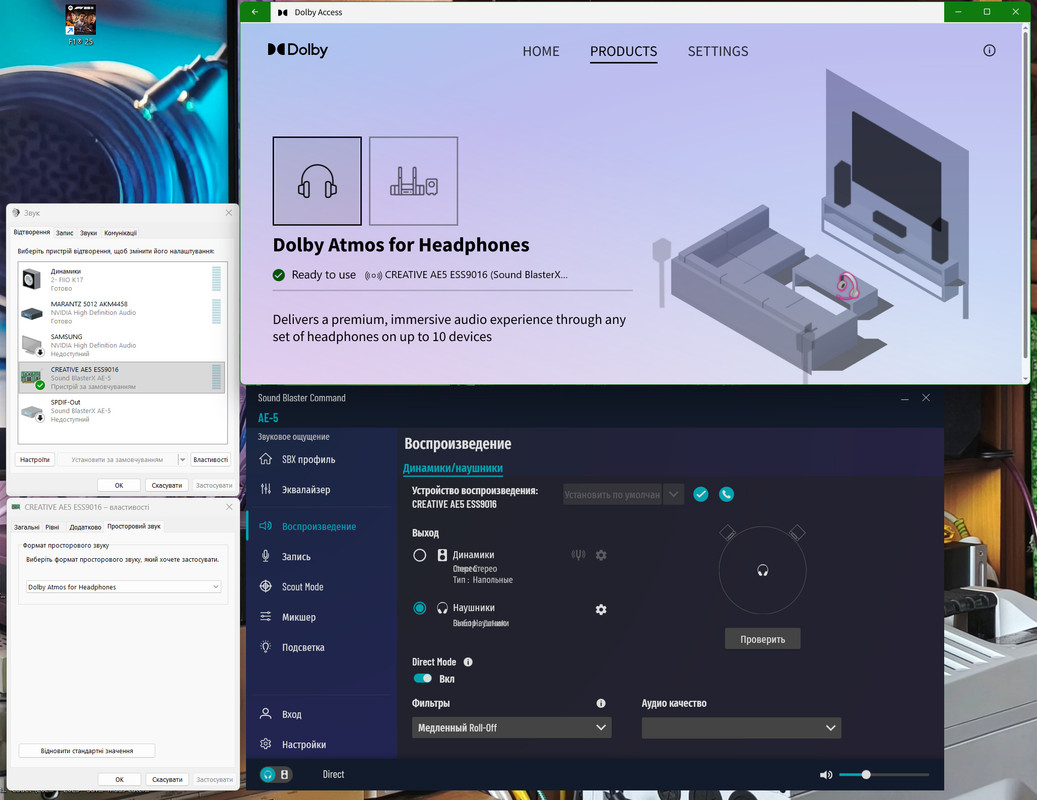
Task: Select the CREATIVE AE5 ESS9016 device row
Action: coord(122,378)
